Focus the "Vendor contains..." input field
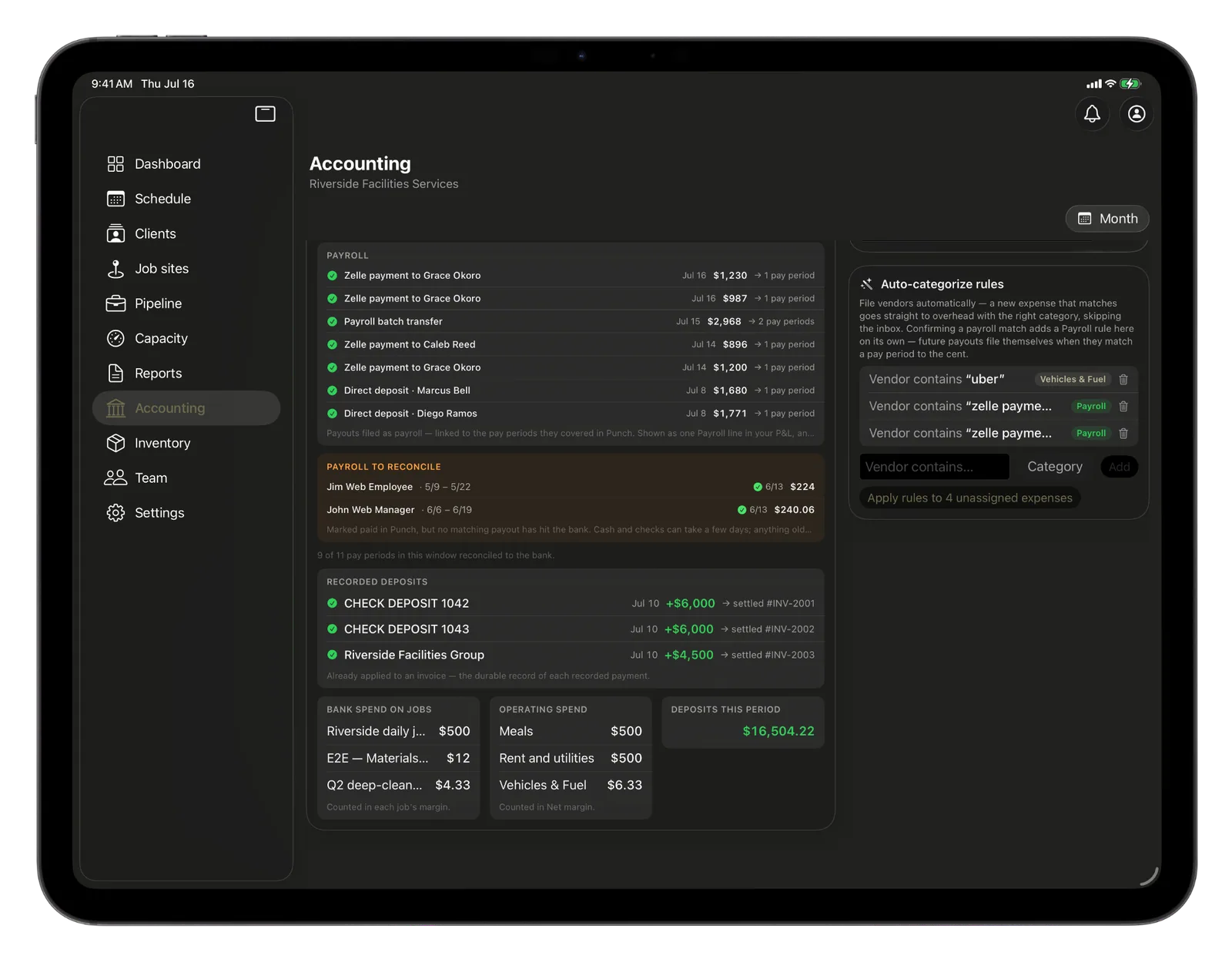 click(x=934, y=467)
